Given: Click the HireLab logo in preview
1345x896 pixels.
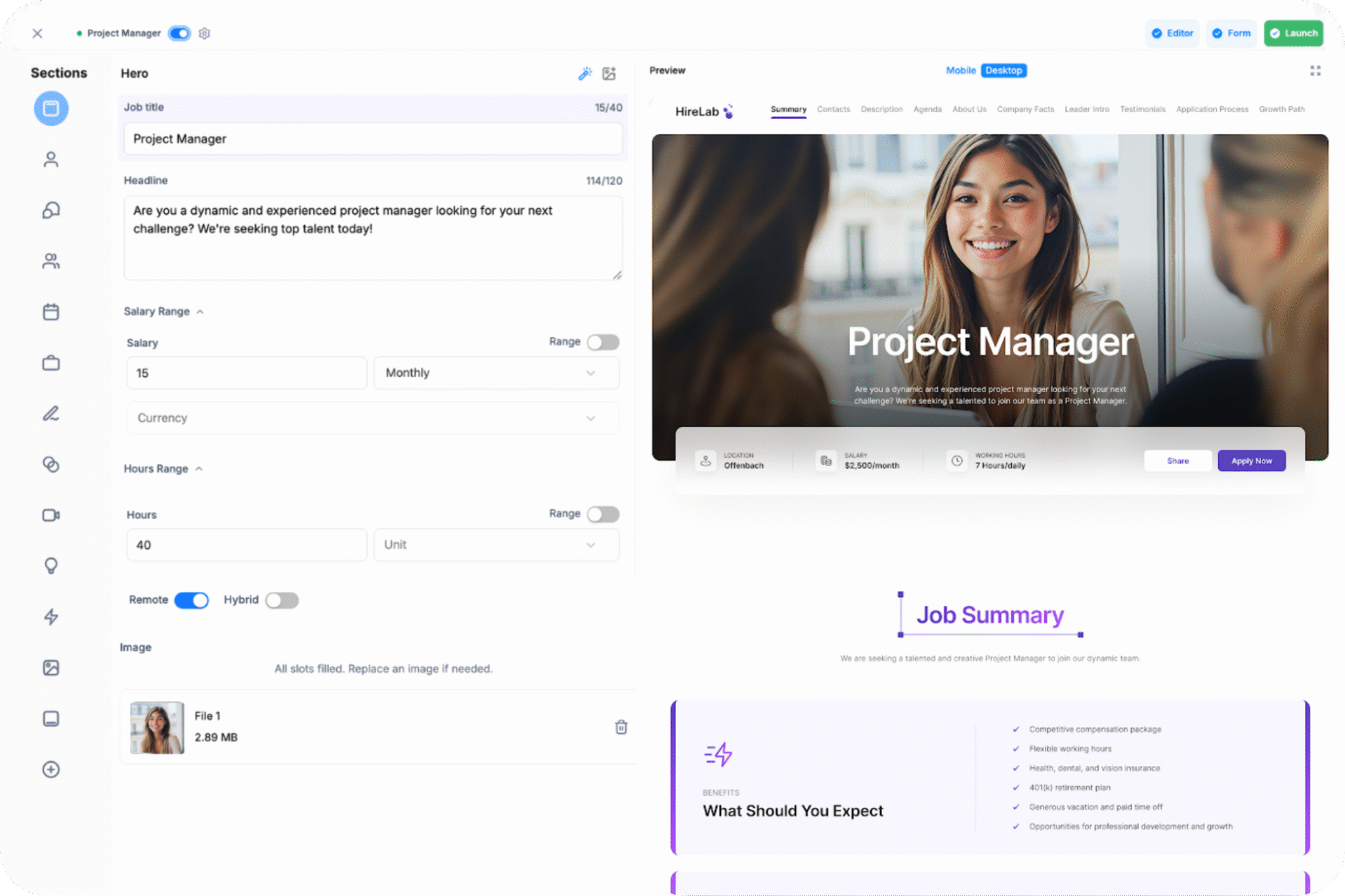Looking at the screenshot, I should point(704,112).
